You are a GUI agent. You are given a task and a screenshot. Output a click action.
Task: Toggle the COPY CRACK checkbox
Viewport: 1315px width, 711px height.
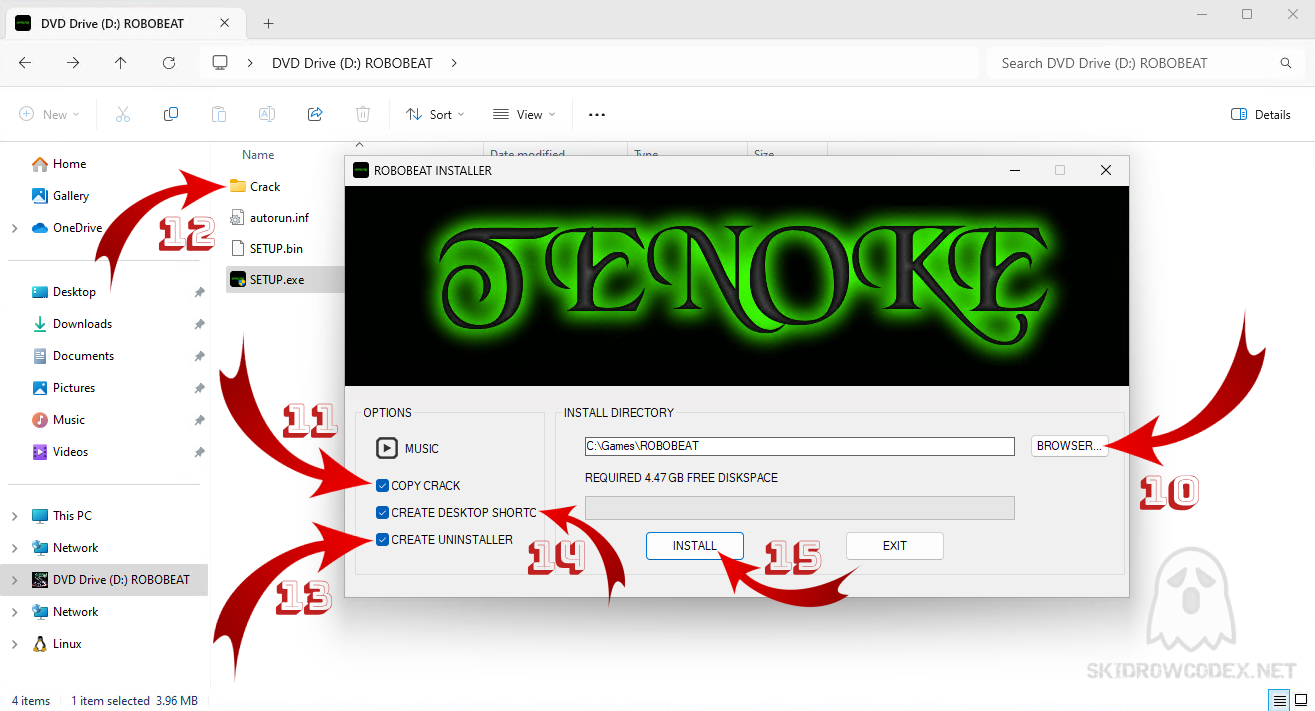(383, 486)
